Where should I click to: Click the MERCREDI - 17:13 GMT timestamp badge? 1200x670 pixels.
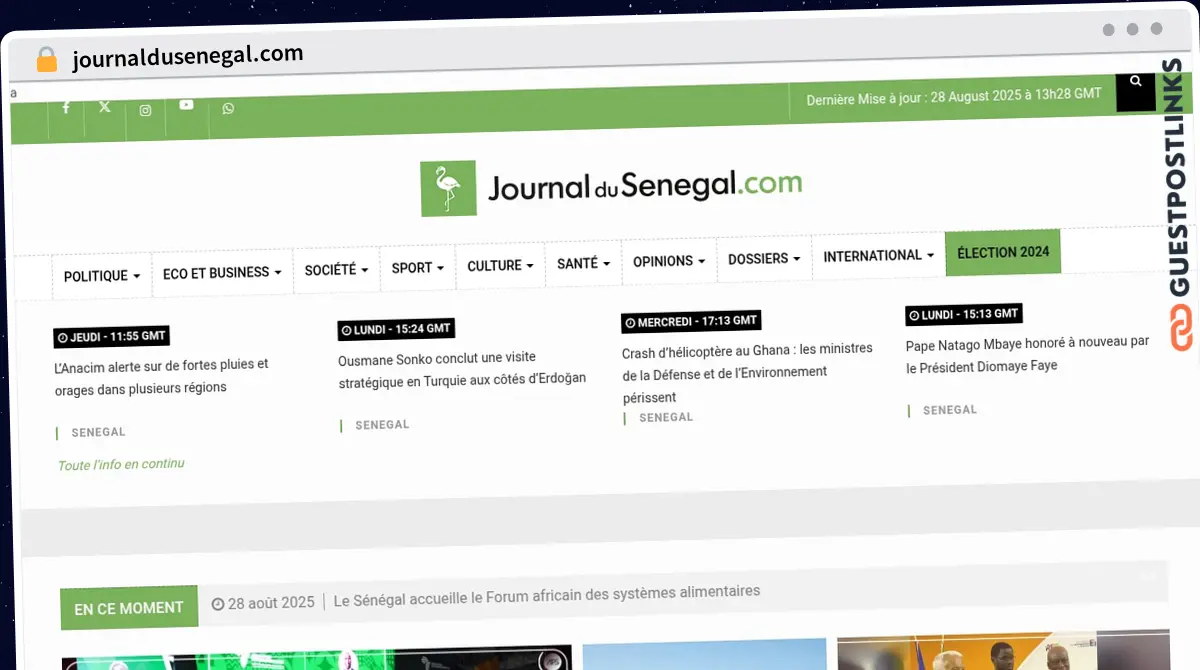tap(691, 322)
